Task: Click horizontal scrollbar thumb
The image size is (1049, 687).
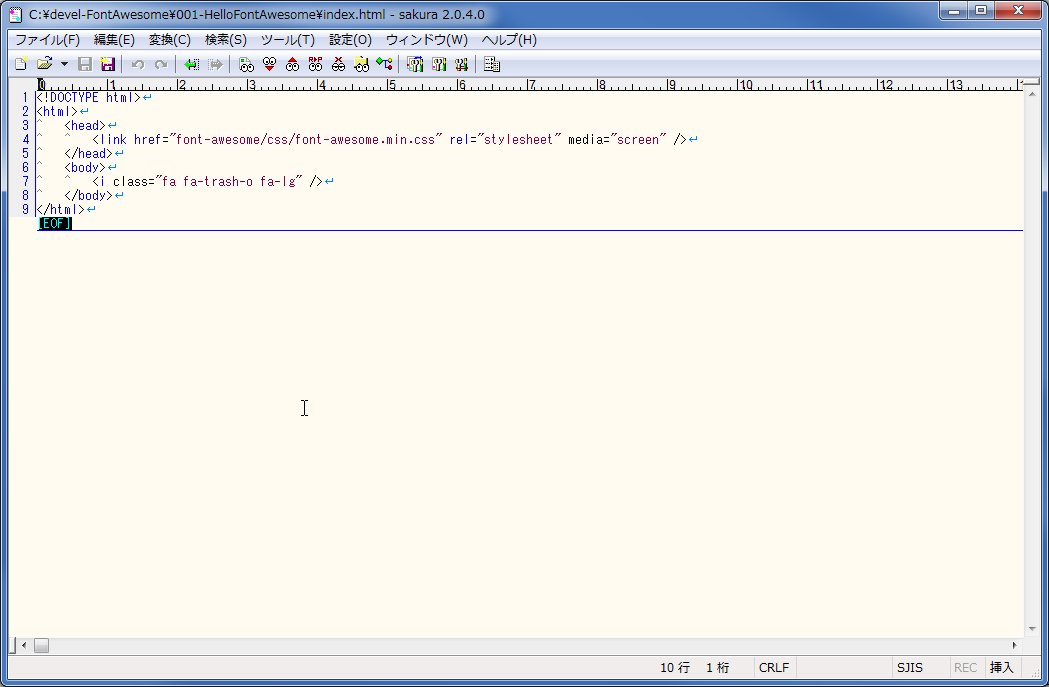Action: [x=41, y=646]
